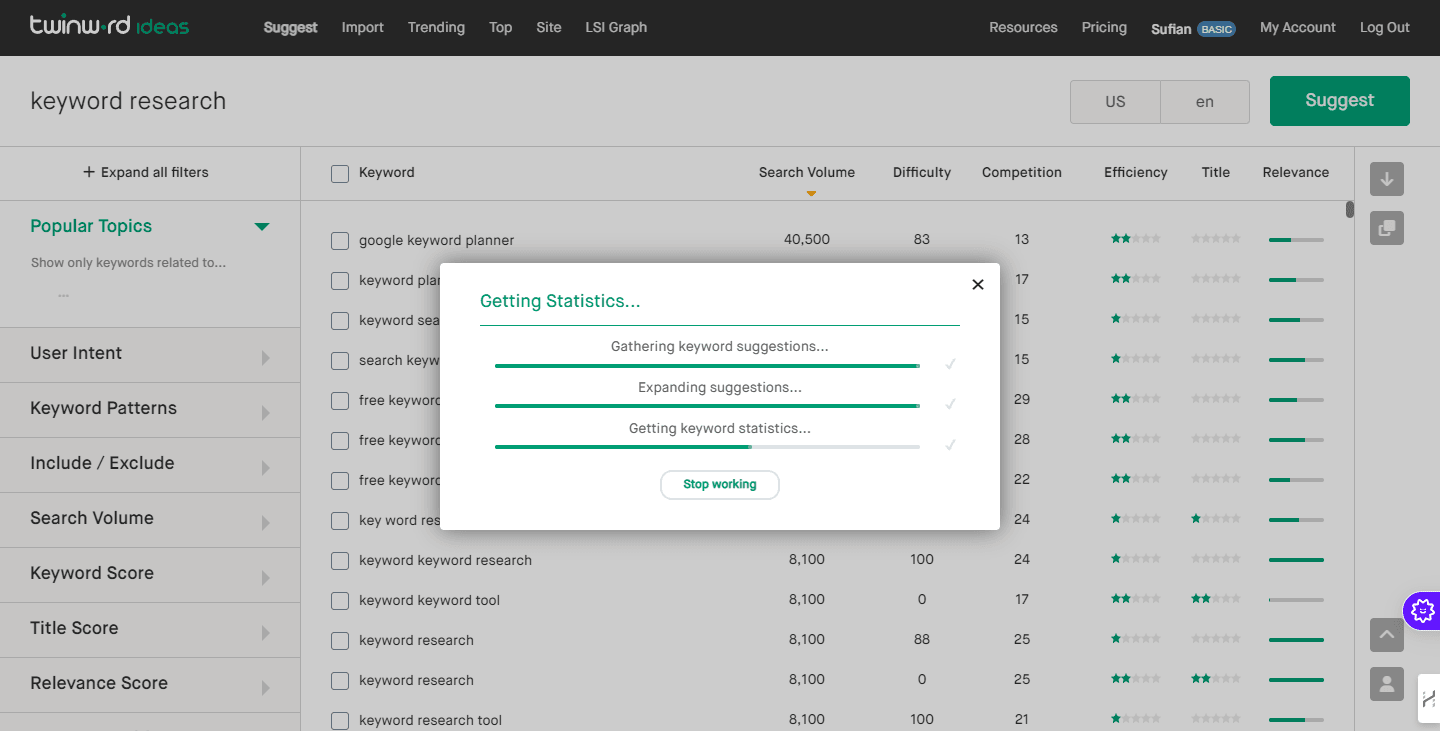Click title stars for keyword keyword tool

tap(1216, 599)
